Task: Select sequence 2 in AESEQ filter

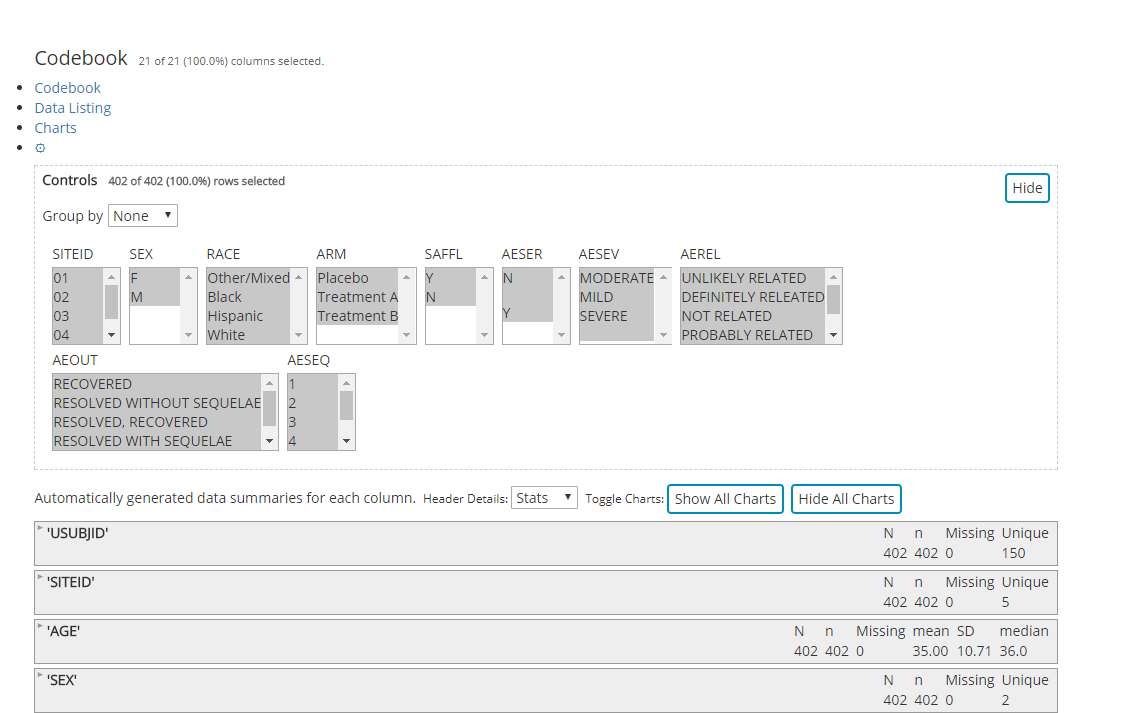Action: coord(312,403)
